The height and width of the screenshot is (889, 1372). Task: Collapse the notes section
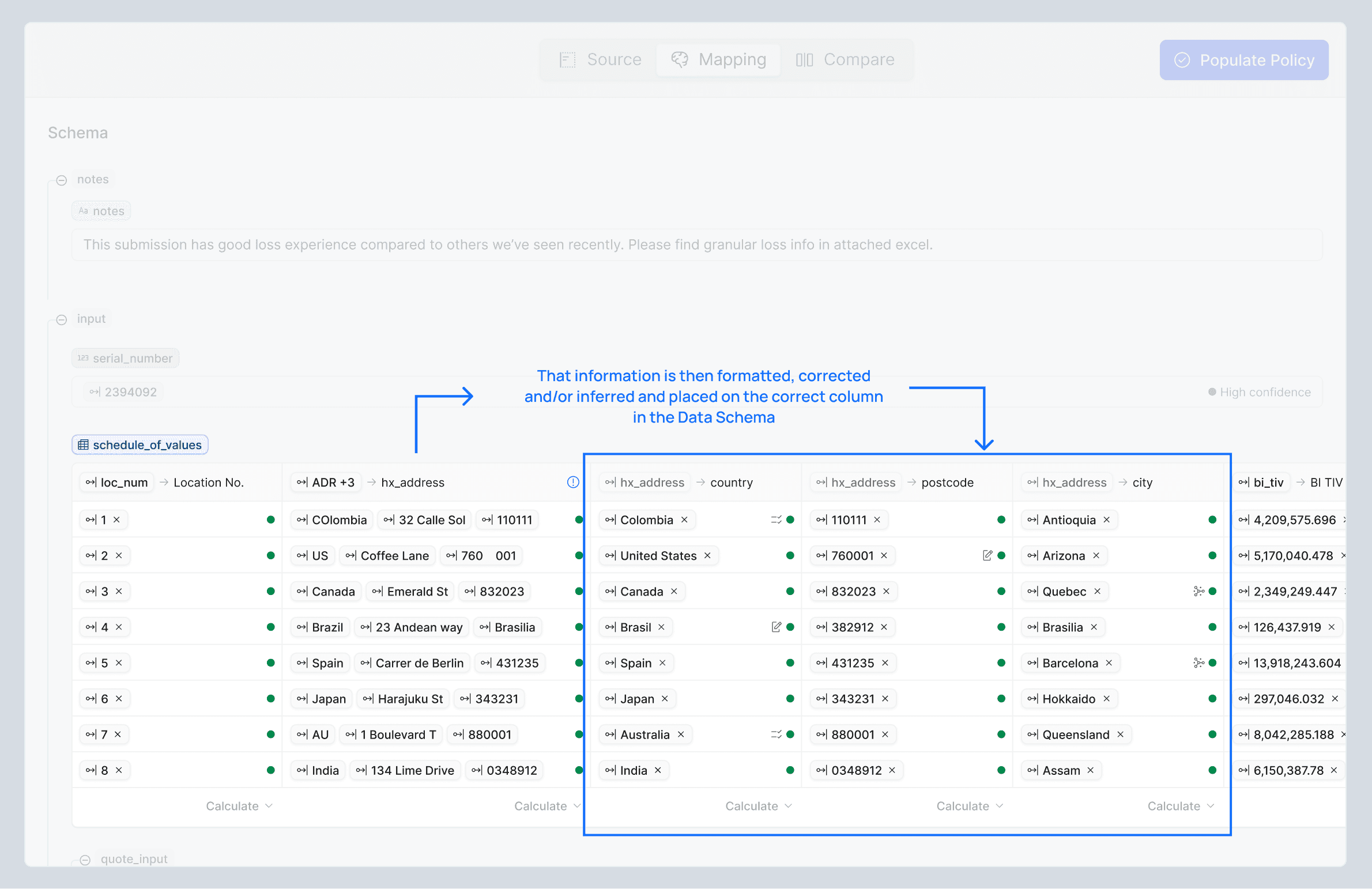[x=62, y=180]
